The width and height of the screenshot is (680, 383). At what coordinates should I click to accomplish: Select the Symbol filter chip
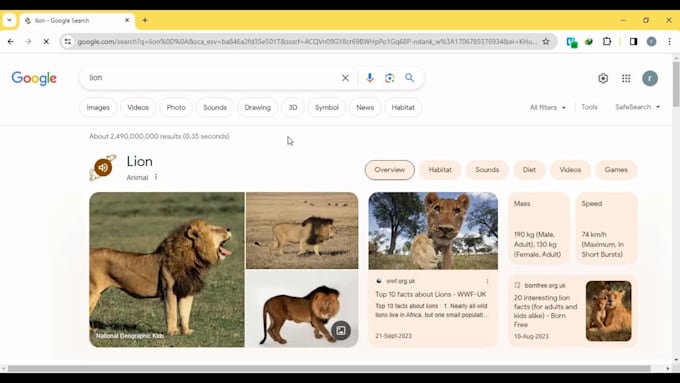click(x=327, y=108)
